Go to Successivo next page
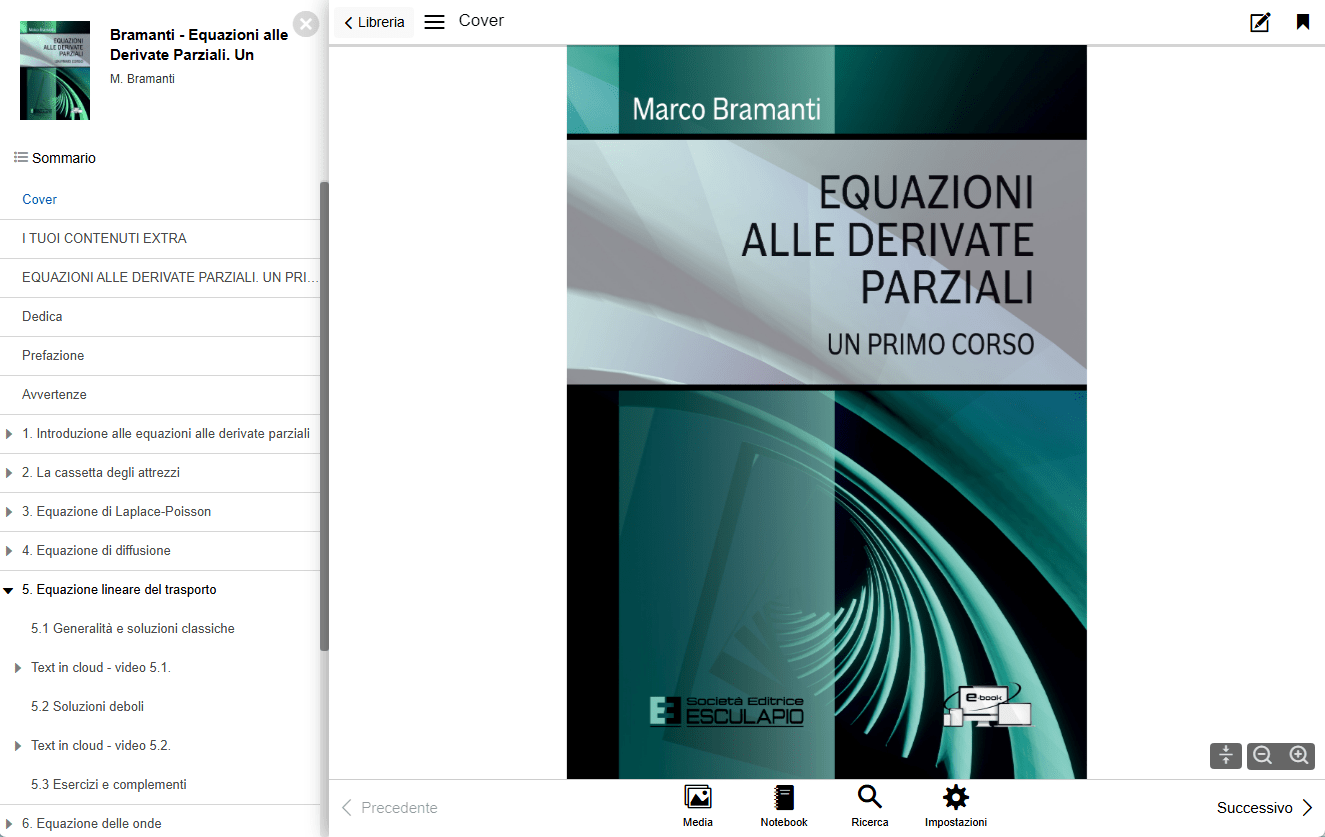 1265,808
